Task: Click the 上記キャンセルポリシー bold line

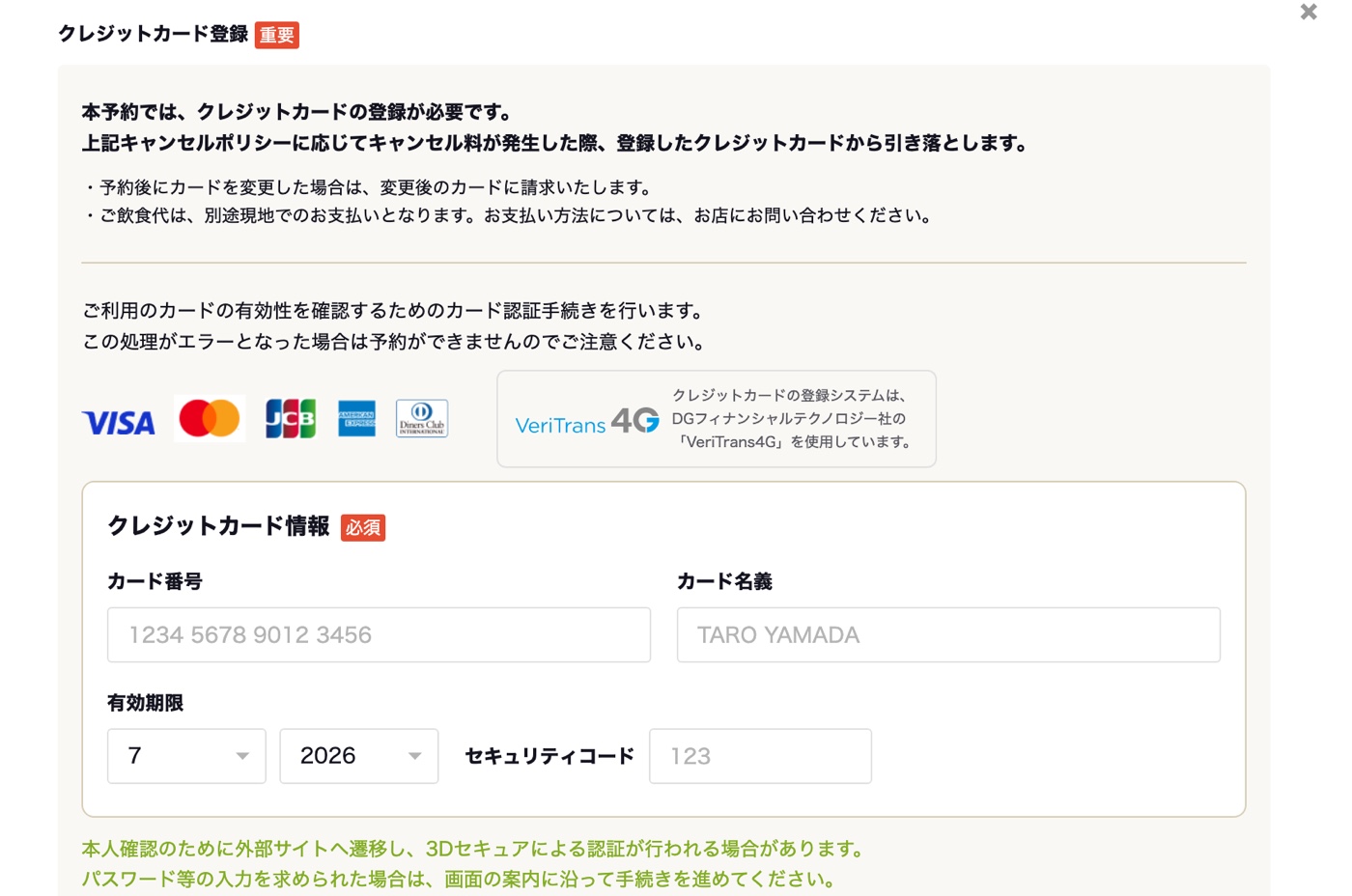Action: click(556, 143)
